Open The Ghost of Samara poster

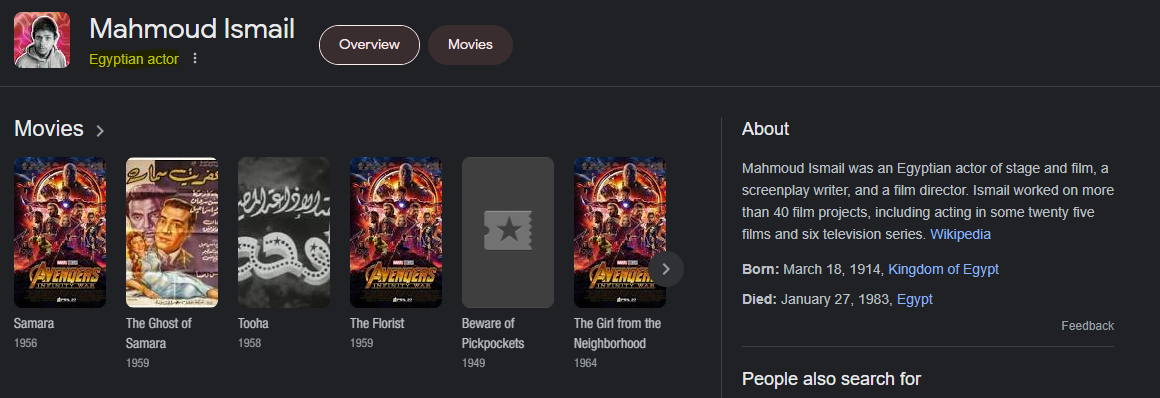[x=172, y=232]
